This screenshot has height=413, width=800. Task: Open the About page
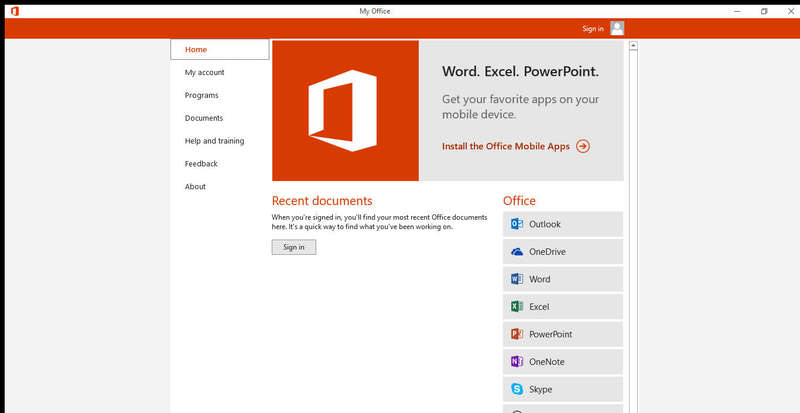195,187
